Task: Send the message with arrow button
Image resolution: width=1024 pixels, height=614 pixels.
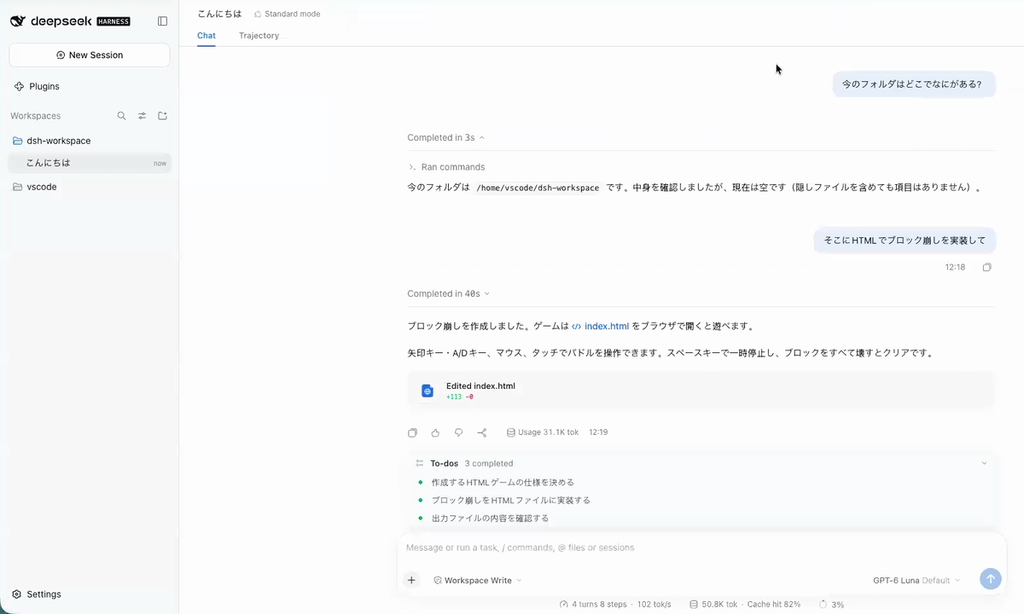Action: tap(990, 579)
